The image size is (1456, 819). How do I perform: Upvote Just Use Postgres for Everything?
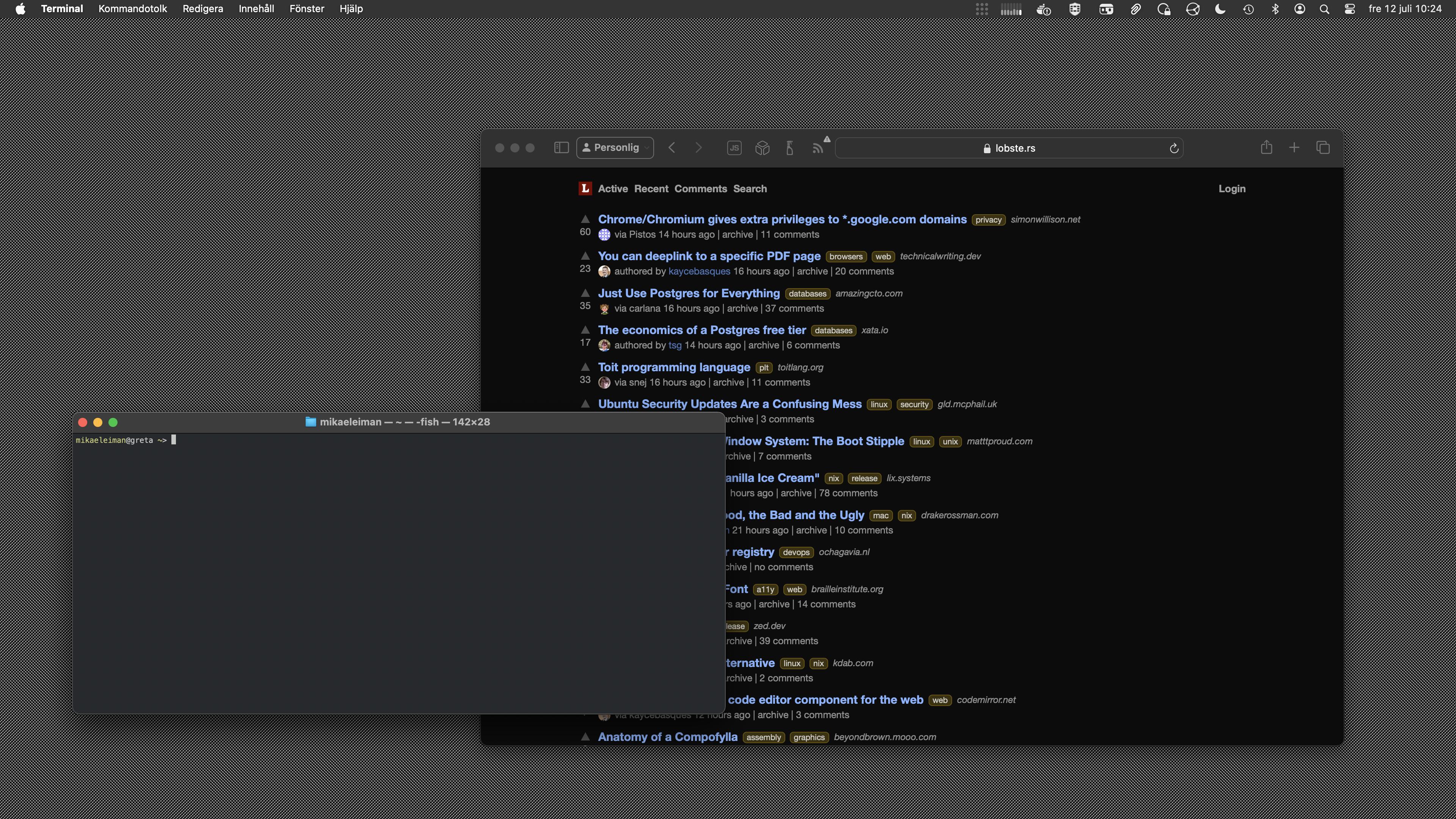point(585,293)
